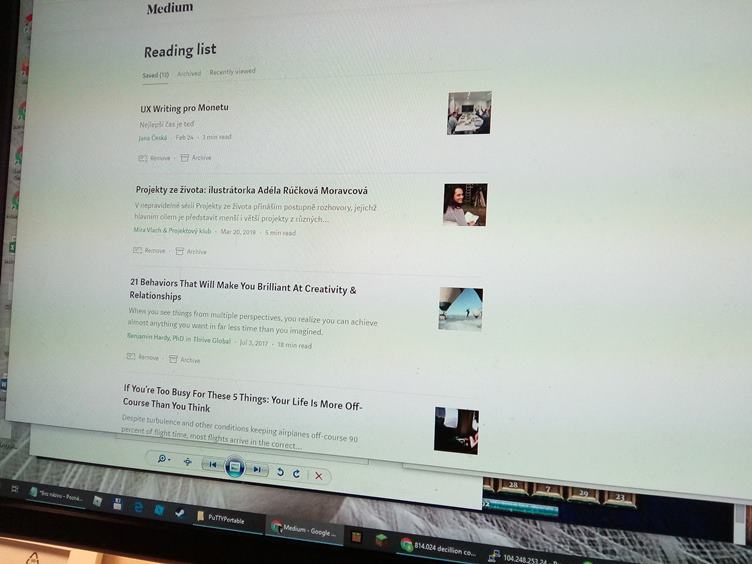The height and width of the screenshot is (564, 752).
Task: Open the Notepad taskbar window
Action: [x=56, y=494]
